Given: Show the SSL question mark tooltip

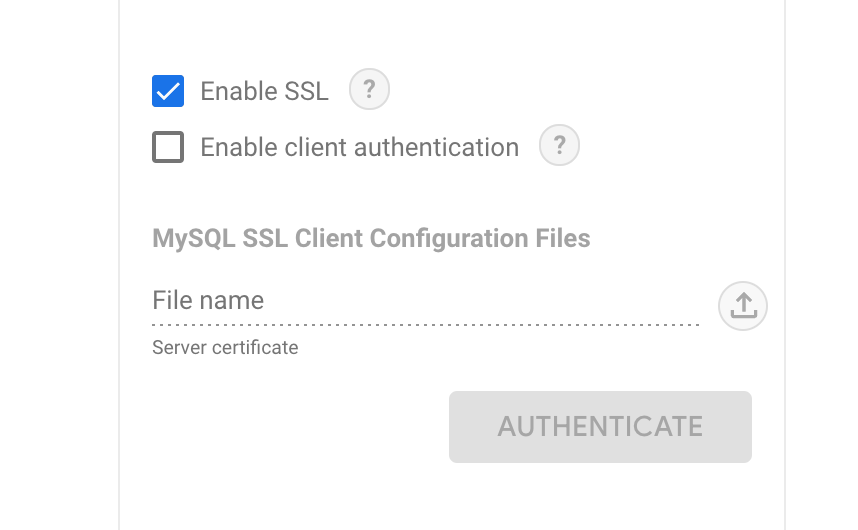Looking at the screenshot, I should 369,90.
